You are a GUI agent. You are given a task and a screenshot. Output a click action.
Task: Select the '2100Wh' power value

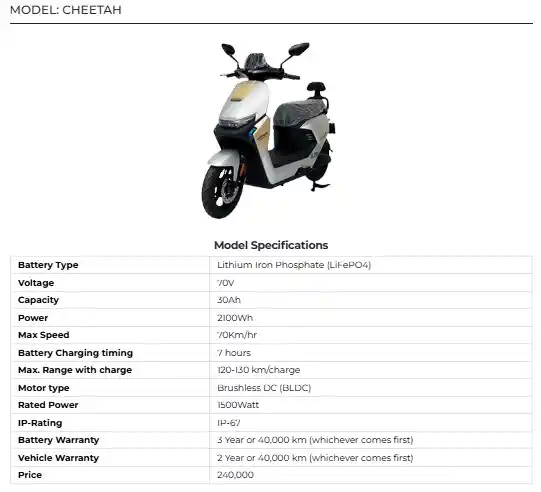click(235, 318)
